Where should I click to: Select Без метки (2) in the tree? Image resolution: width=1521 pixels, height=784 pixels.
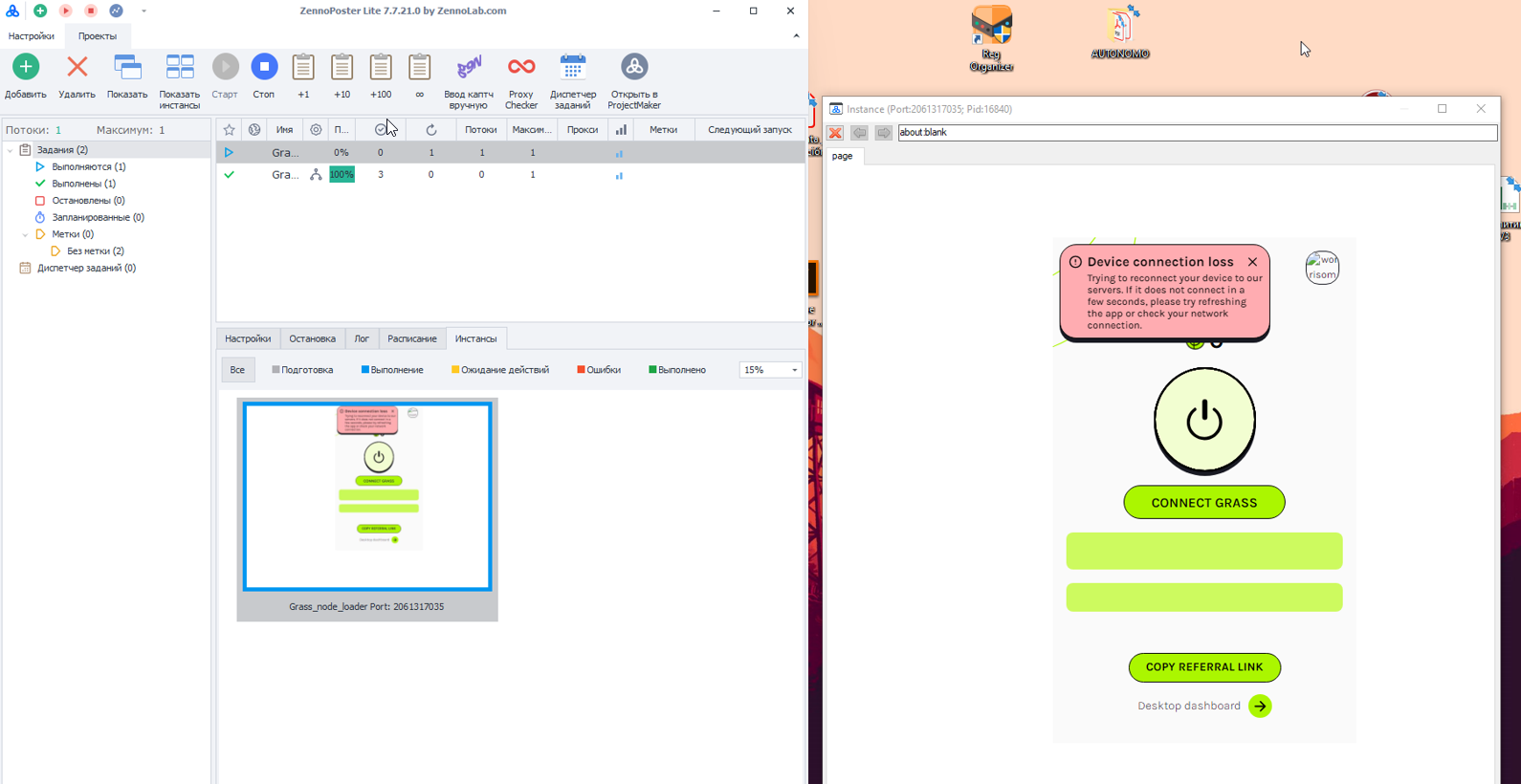[96, 251]
